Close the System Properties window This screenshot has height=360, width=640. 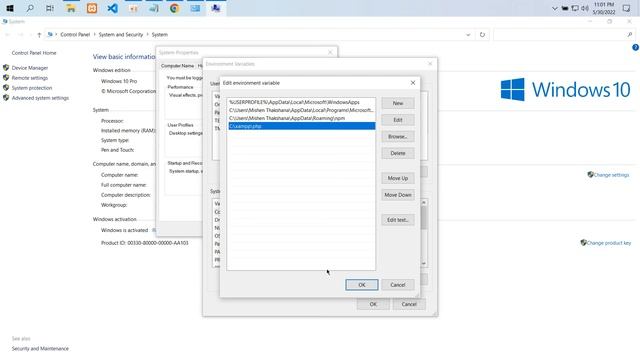coord(330,52)
